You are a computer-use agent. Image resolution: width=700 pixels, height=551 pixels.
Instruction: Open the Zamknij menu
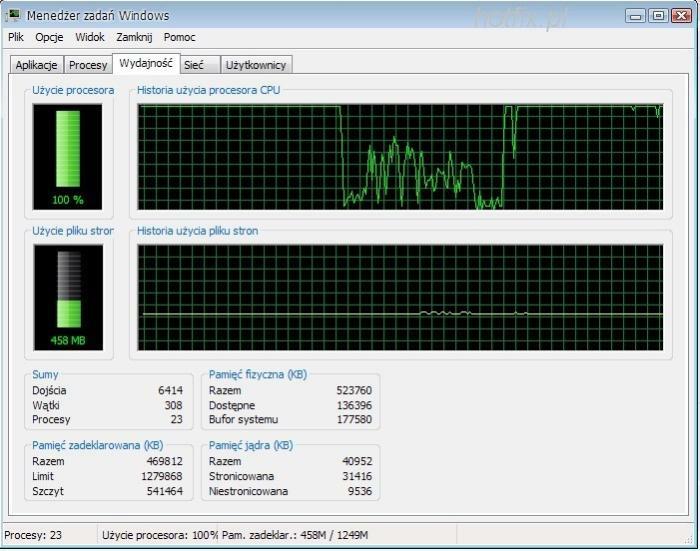tap(134, 37)
